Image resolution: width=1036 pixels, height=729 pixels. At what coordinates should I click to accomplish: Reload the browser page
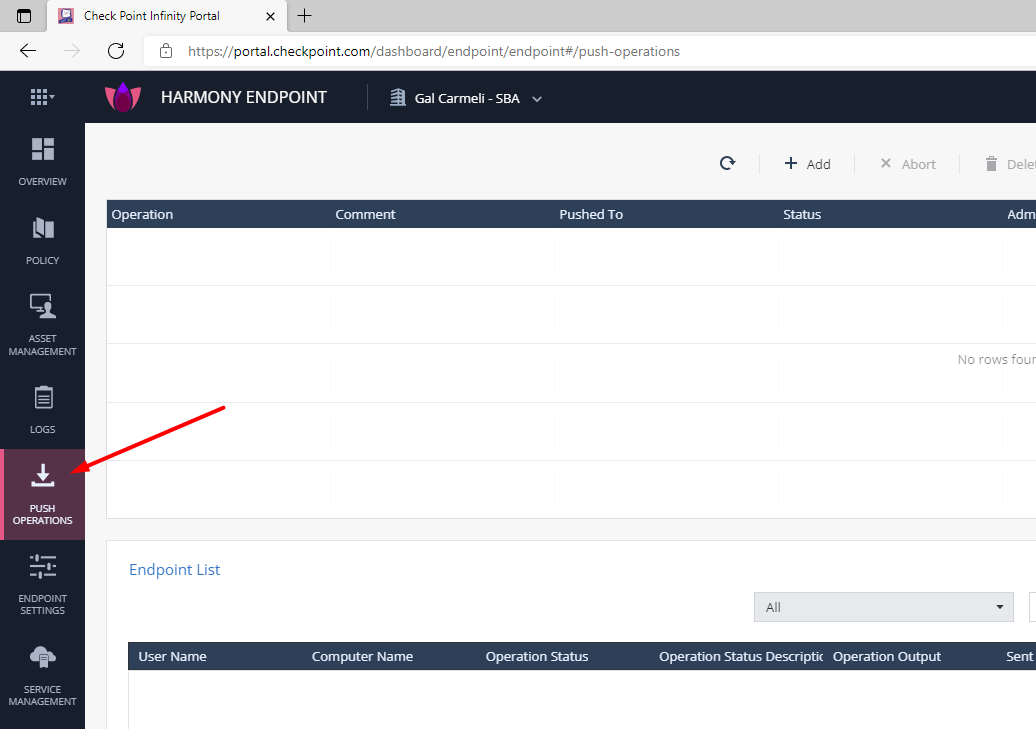point(116,51)
